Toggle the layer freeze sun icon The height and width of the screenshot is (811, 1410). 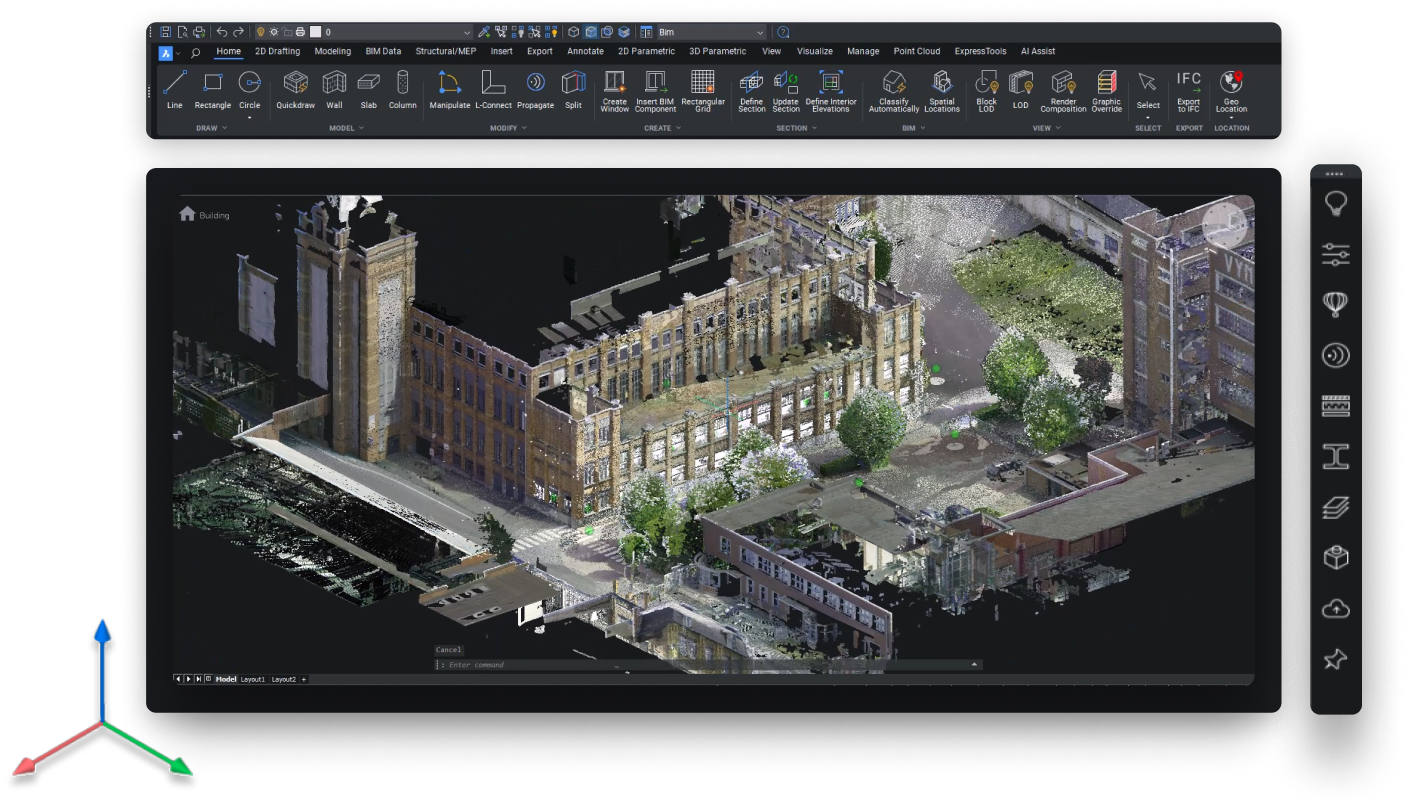[274, 32]
